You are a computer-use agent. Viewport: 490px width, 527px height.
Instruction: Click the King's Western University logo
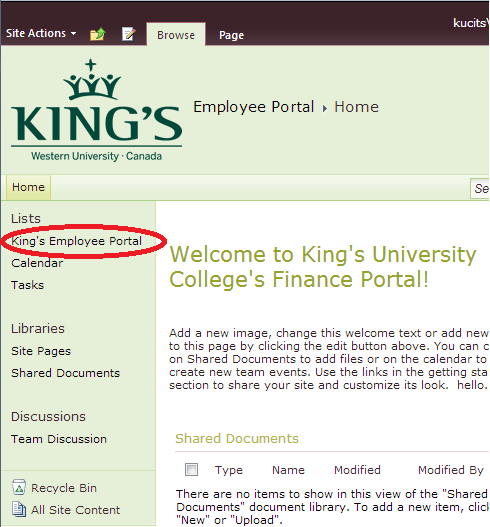[96, 110]
